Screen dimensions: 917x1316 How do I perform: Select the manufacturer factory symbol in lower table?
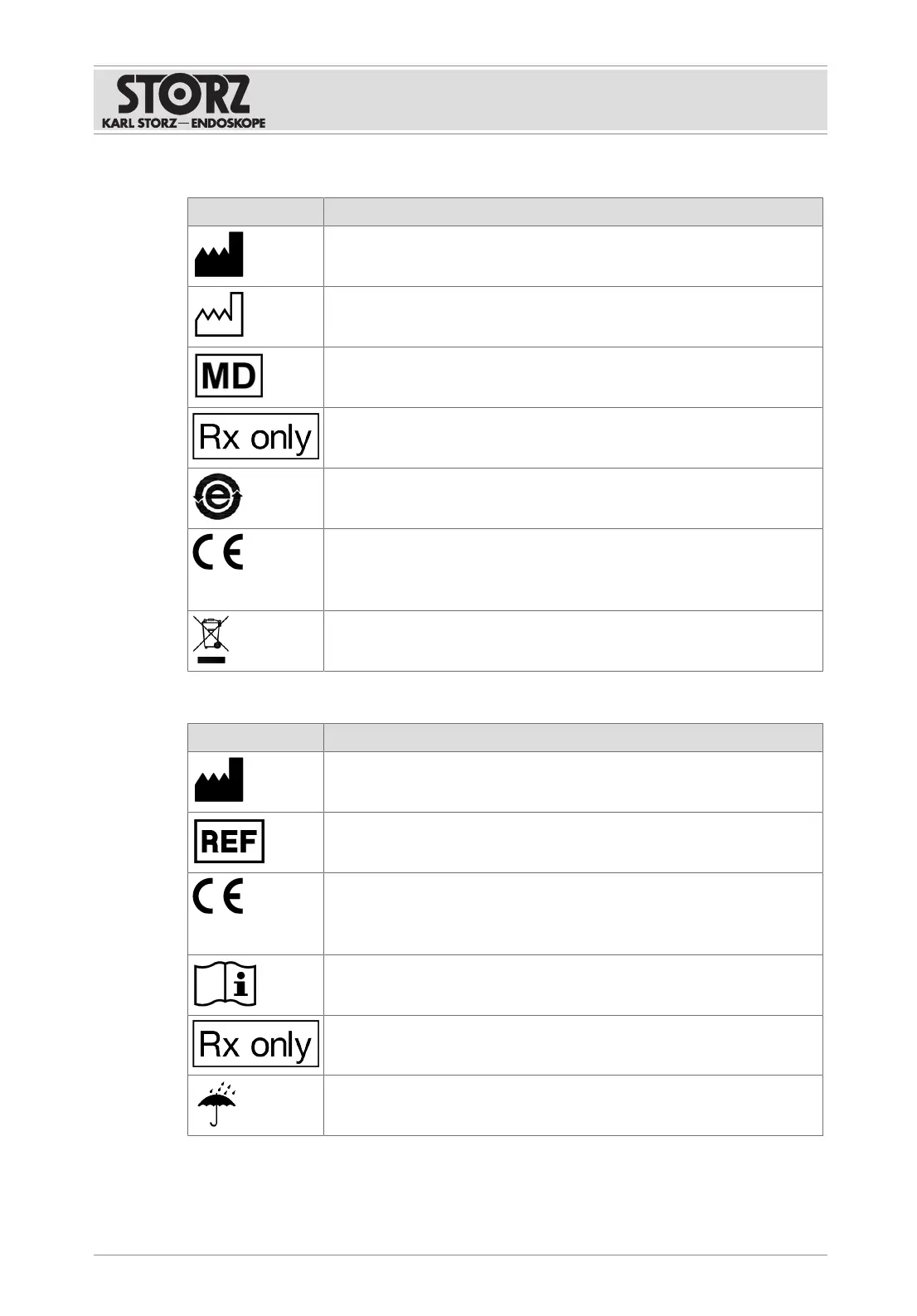pyautogui.click(x=219, y=779)
